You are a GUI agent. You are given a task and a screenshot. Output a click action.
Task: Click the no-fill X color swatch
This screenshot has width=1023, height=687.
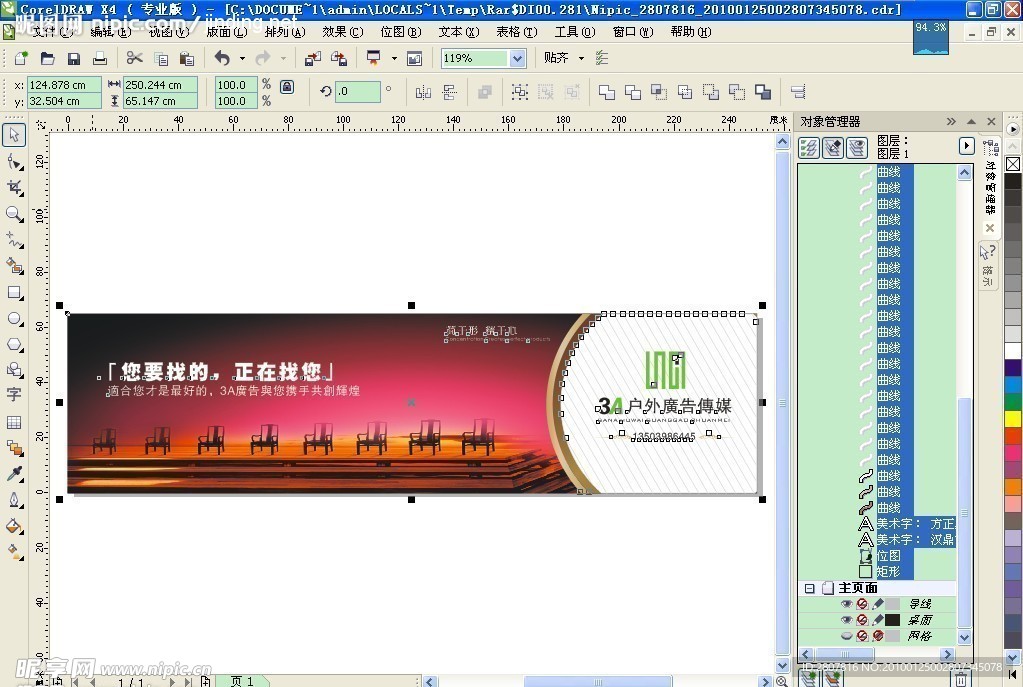pos(1013,164)
